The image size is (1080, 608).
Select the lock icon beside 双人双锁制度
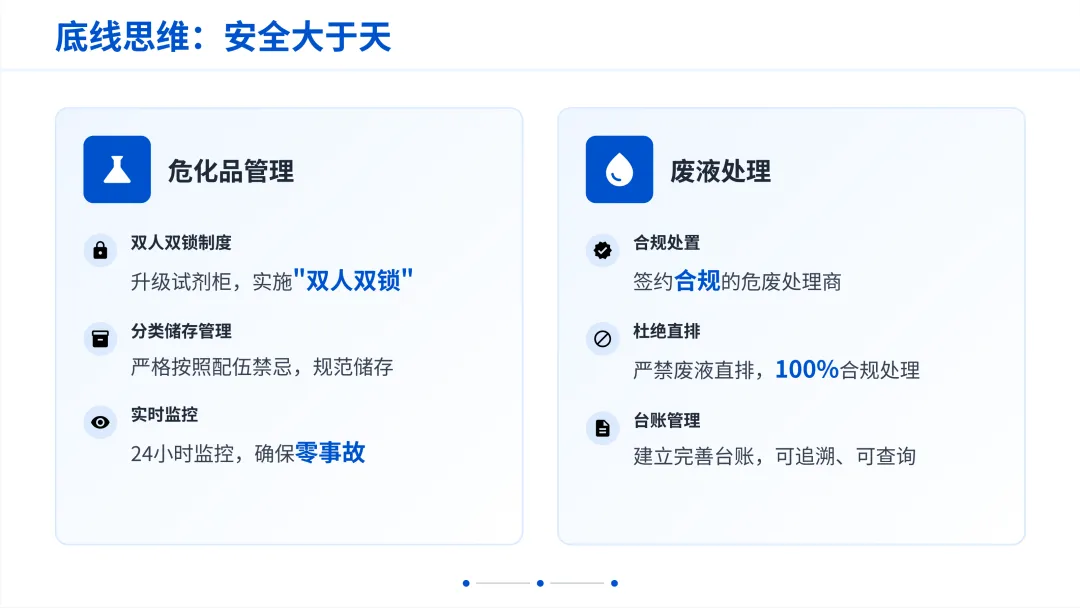click(x=100, y=250)
